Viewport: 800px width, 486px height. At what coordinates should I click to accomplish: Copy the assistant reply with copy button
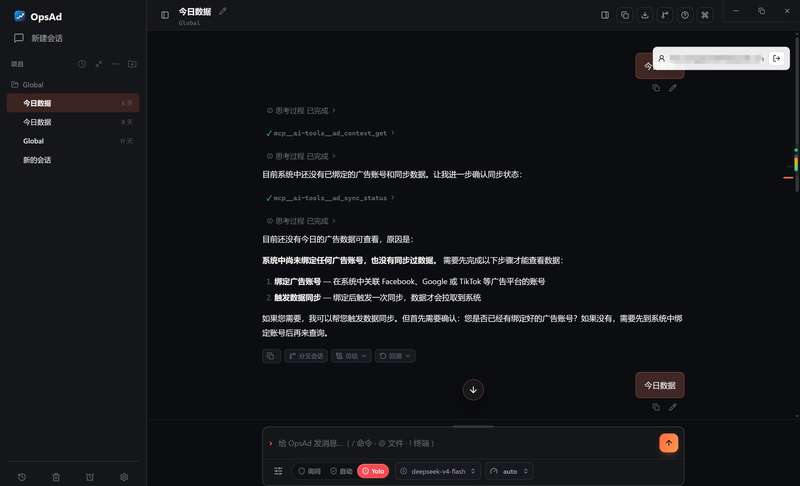pyautogui.click(x=271, y=356)
